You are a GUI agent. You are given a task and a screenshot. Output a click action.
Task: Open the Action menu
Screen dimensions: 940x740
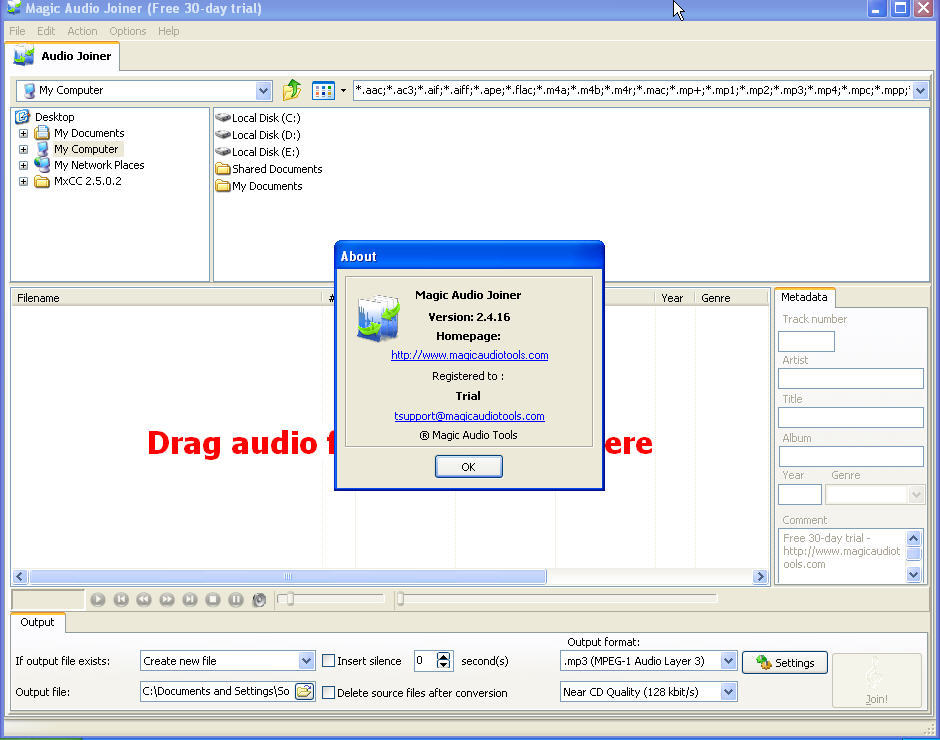[x=82, y=31]
